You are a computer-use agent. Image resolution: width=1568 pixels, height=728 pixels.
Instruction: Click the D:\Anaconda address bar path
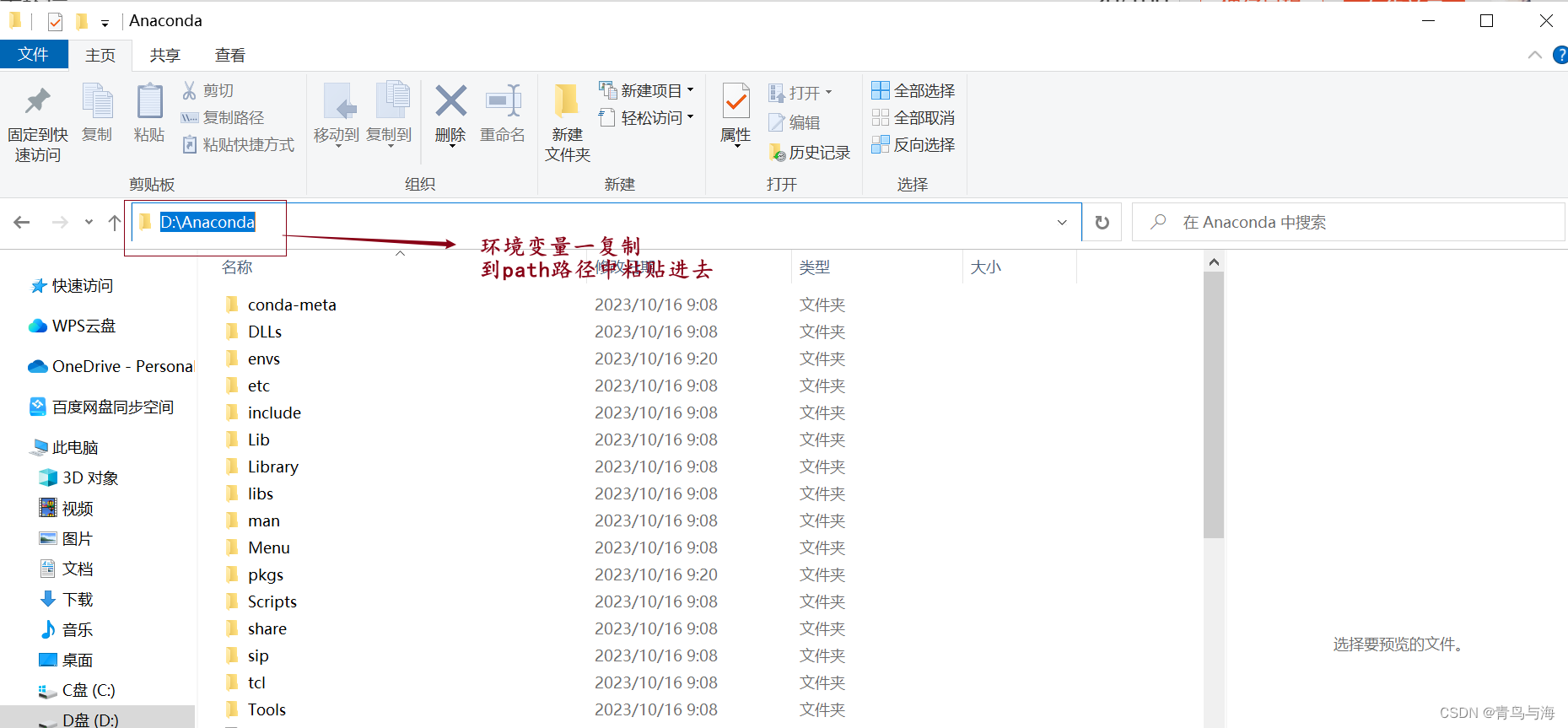click(x=207, y=222)
